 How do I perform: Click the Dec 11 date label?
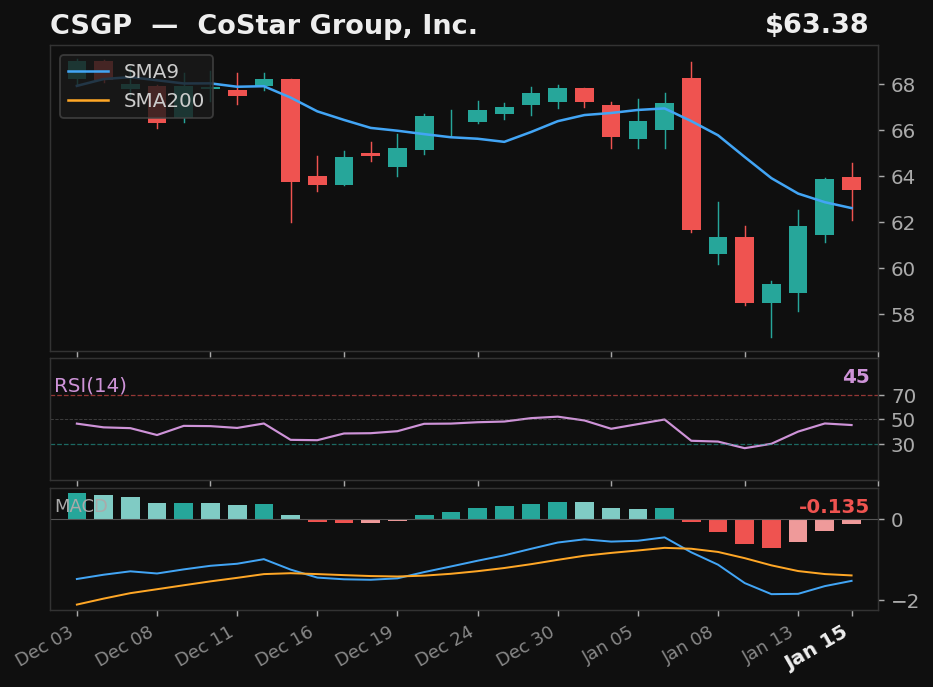(x=205, y=645)
